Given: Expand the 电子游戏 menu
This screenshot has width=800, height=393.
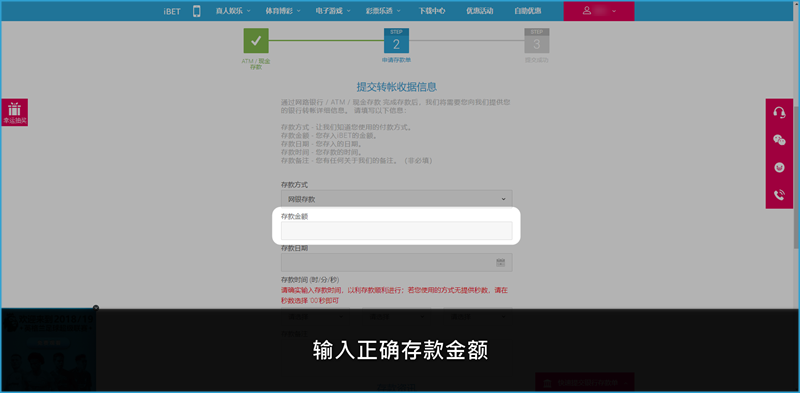Looking at the screenshot, I should [333, 11].
